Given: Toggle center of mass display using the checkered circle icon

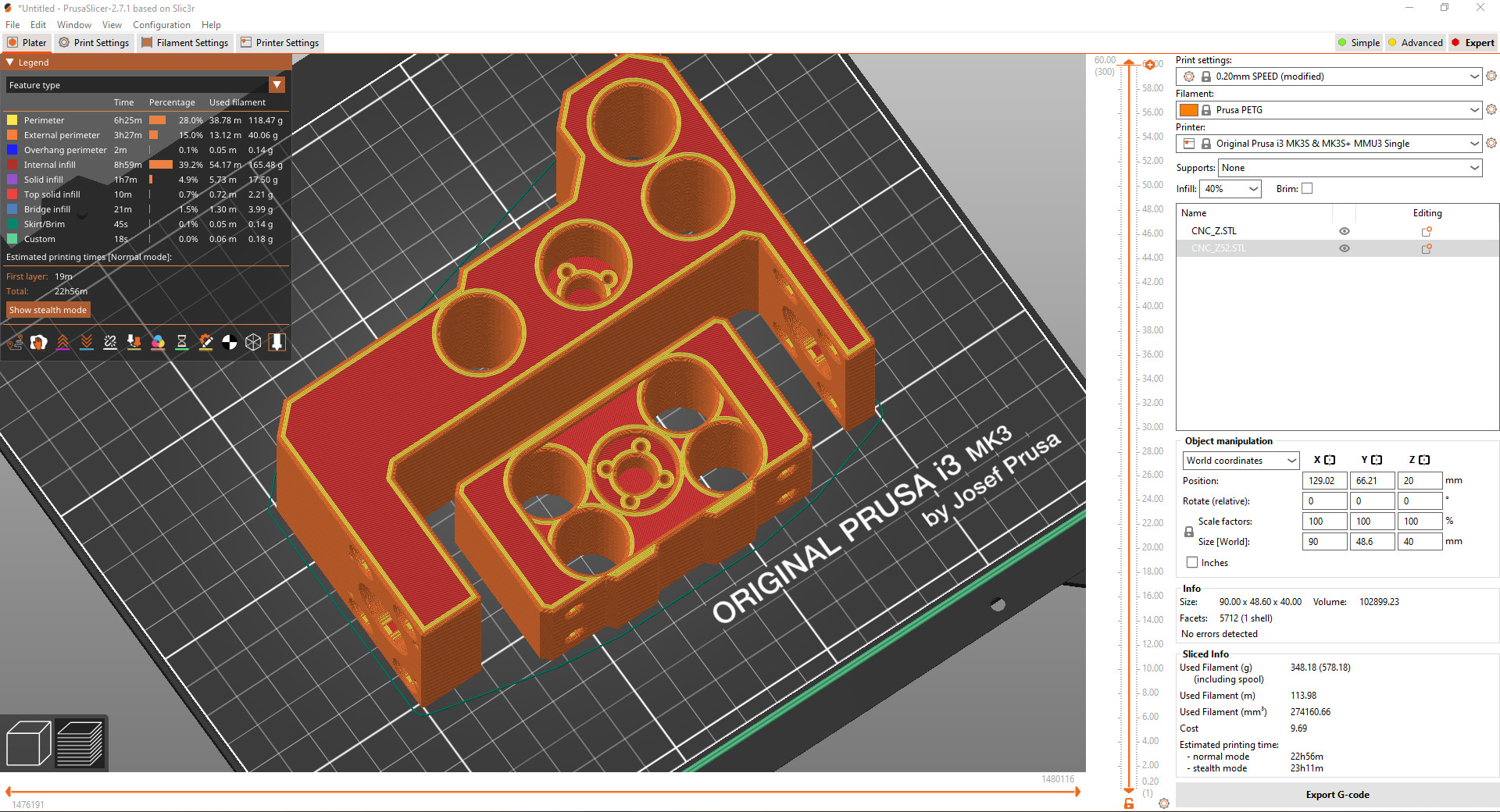Looking at the screenshot, I should click(x=230, y=342).
